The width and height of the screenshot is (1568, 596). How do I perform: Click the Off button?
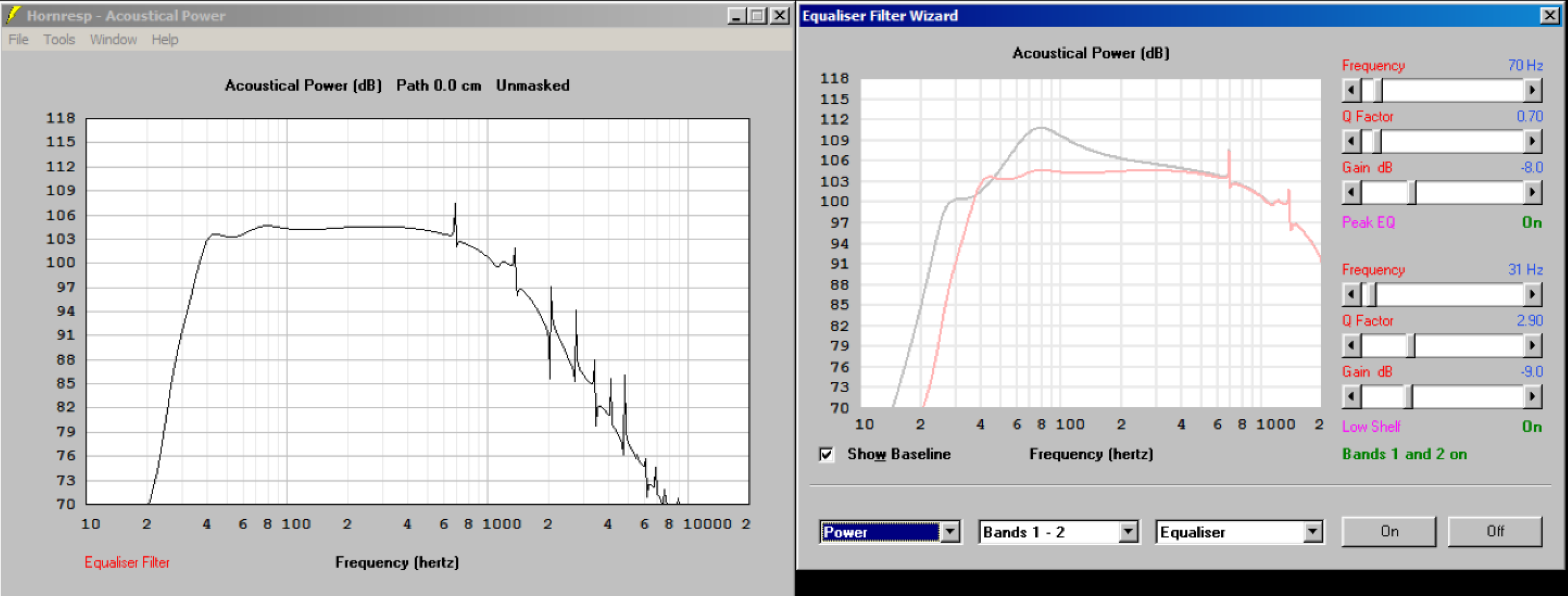tap(1495, 531)
